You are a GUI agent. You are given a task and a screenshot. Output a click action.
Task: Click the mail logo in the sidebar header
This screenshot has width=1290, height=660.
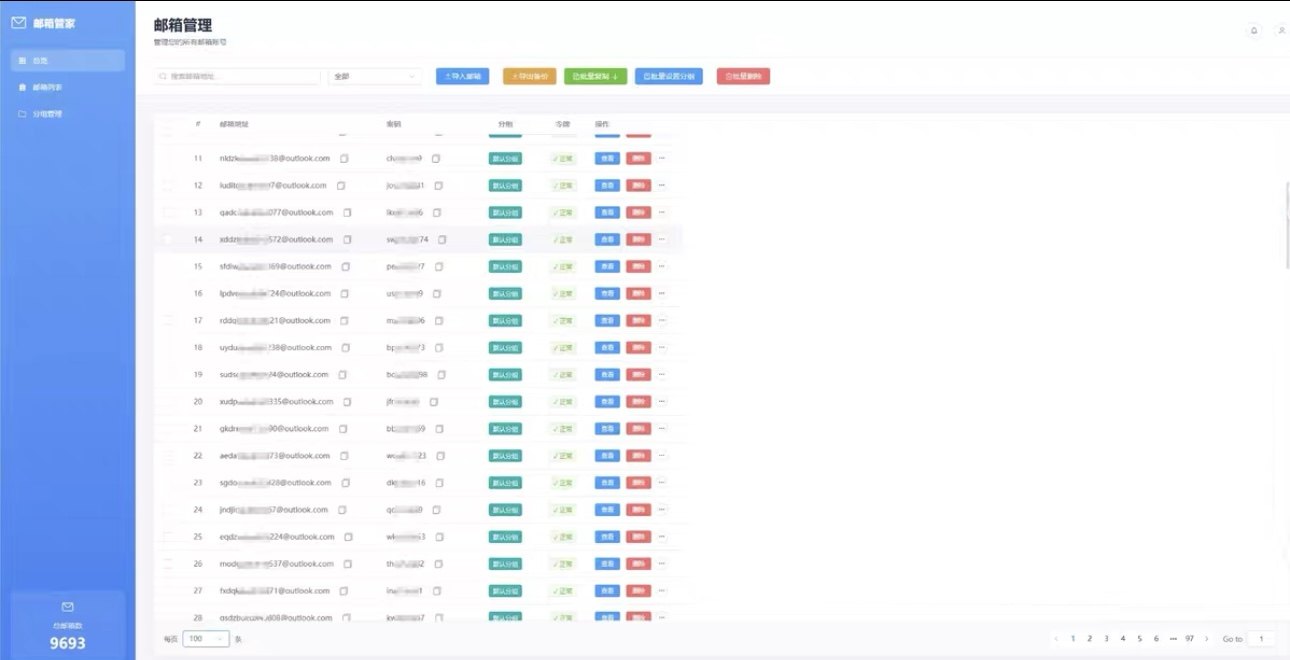coord(19,23)
